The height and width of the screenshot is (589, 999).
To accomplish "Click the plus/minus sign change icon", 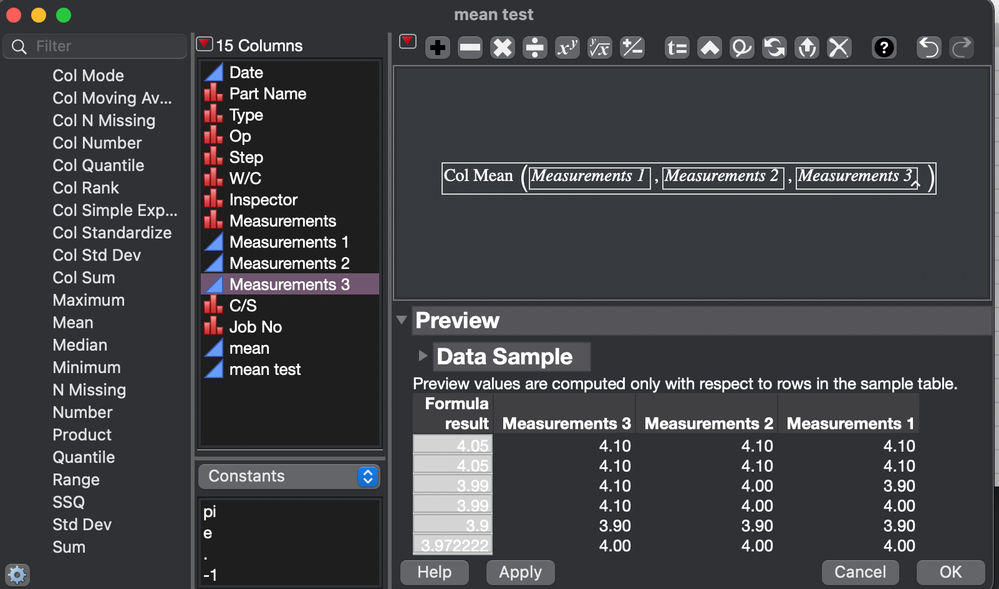I will click(633, 48).
